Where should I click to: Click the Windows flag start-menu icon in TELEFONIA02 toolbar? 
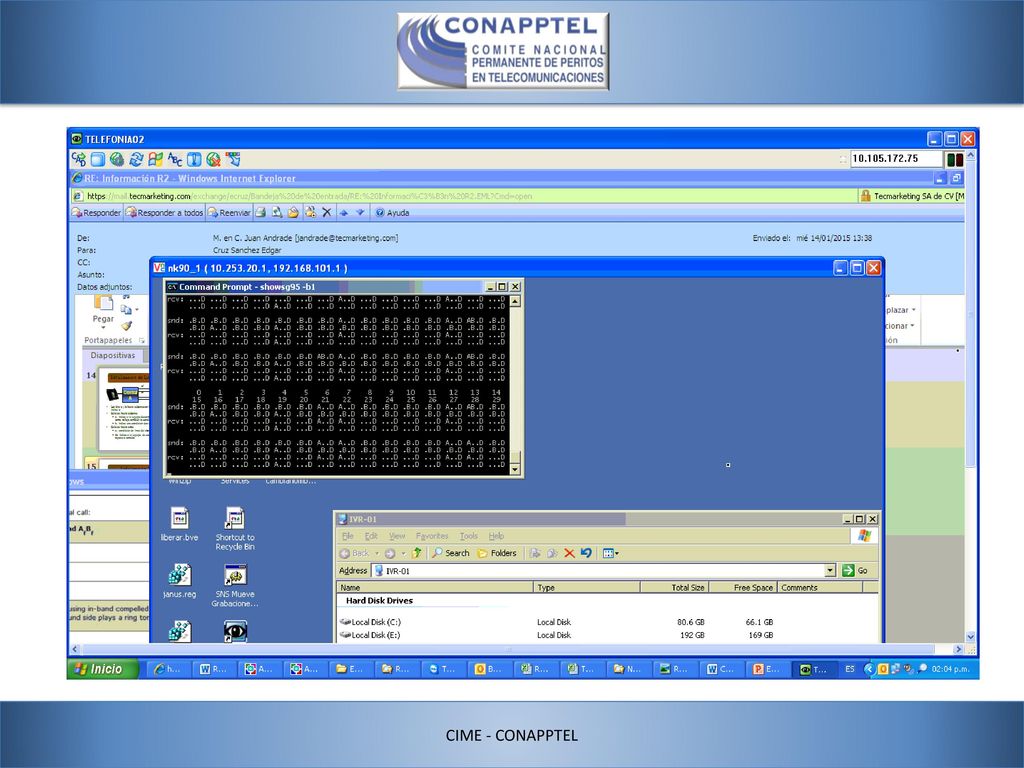(x=155, y=159)
